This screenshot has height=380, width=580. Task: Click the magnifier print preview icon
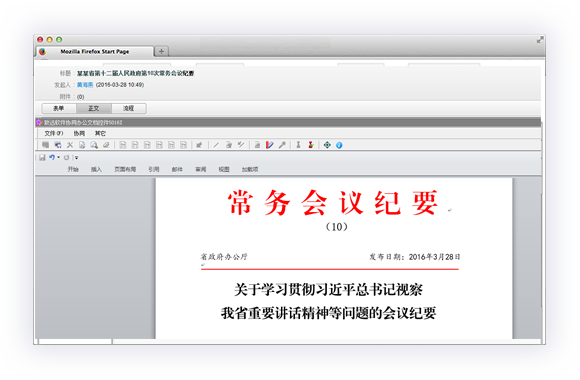tap(94, 145)
